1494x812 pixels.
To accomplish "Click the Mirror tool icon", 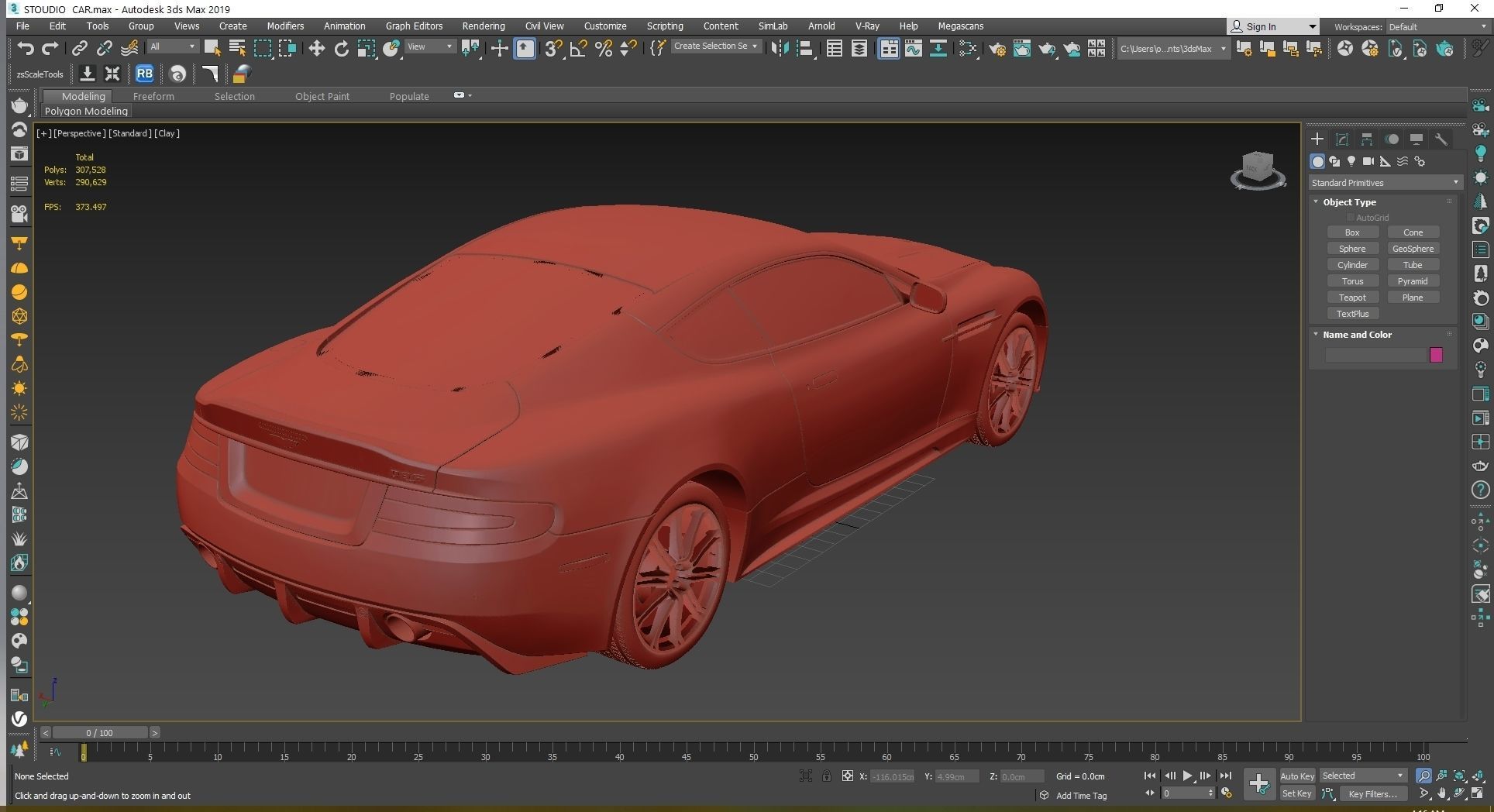I will 780,49.
